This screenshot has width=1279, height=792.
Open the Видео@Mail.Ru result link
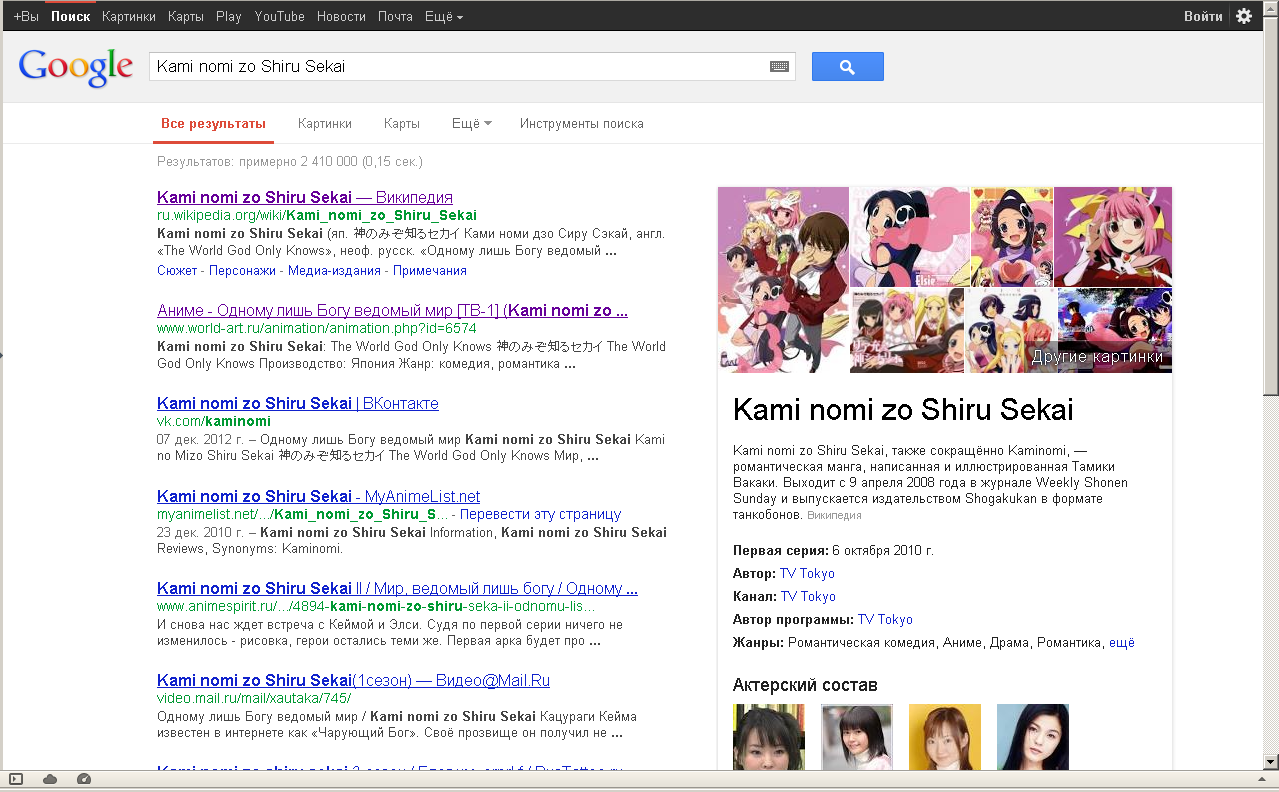point(353,681)
